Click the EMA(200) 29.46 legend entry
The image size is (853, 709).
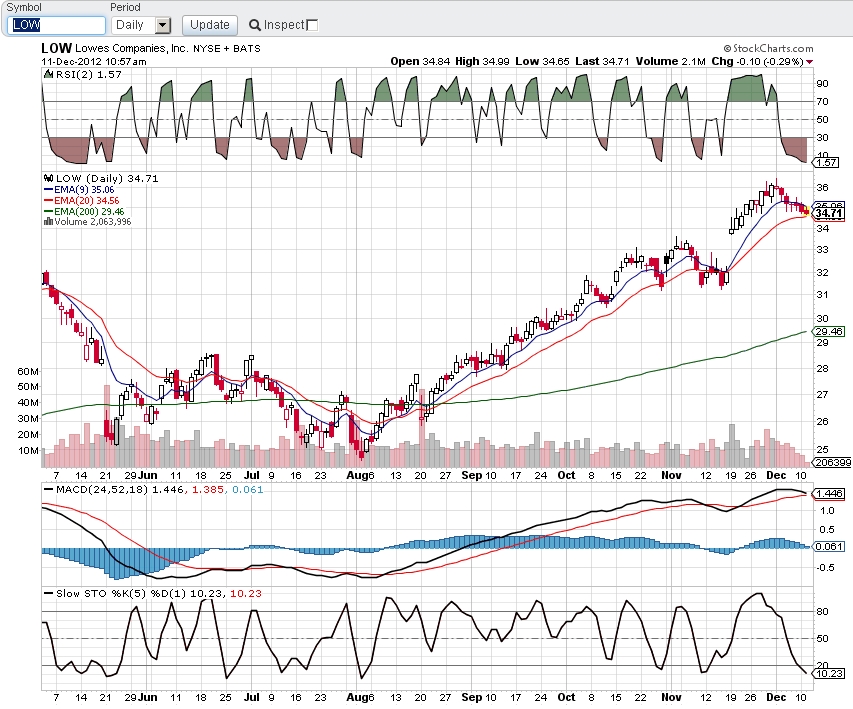click(84, 211)
